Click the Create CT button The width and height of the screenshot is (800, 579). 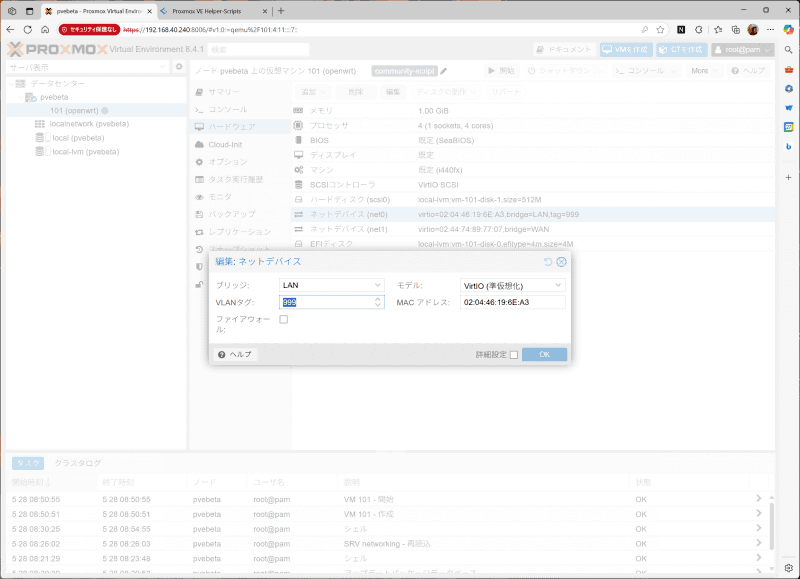pos(682,49)
